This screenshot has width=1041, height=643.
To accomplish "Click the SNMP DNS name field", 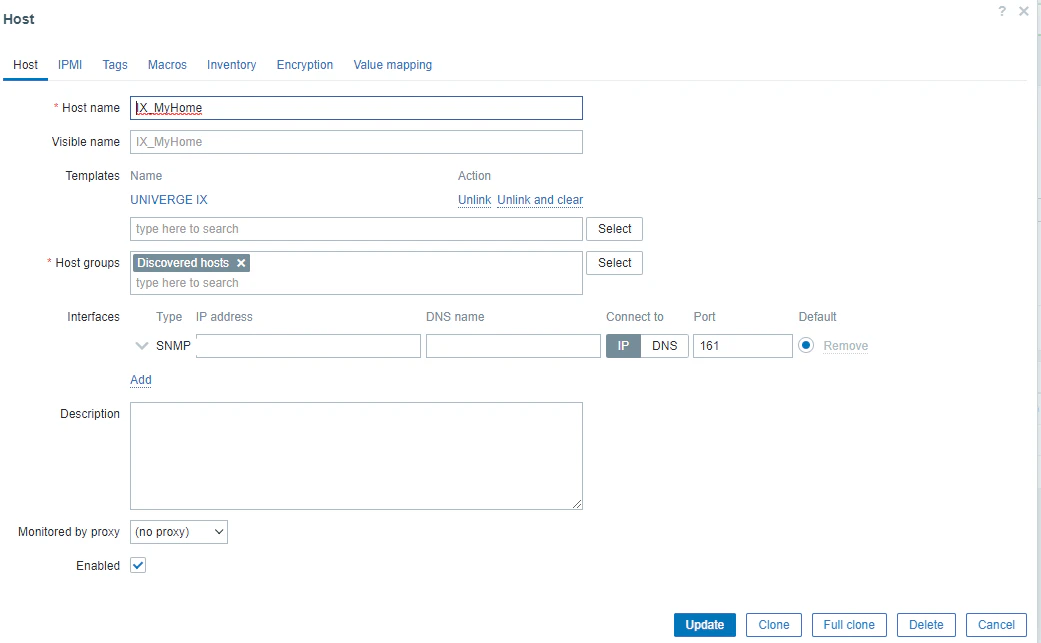I will pyautogui.click(x=513, y=346).
